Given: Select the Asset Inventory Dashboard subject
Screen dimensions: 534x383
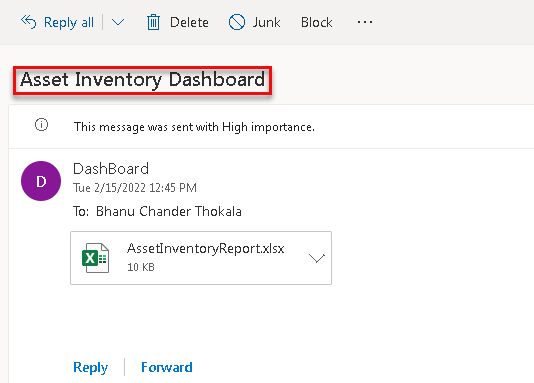Looking at the screenshot, I should (x=142, y=80).
